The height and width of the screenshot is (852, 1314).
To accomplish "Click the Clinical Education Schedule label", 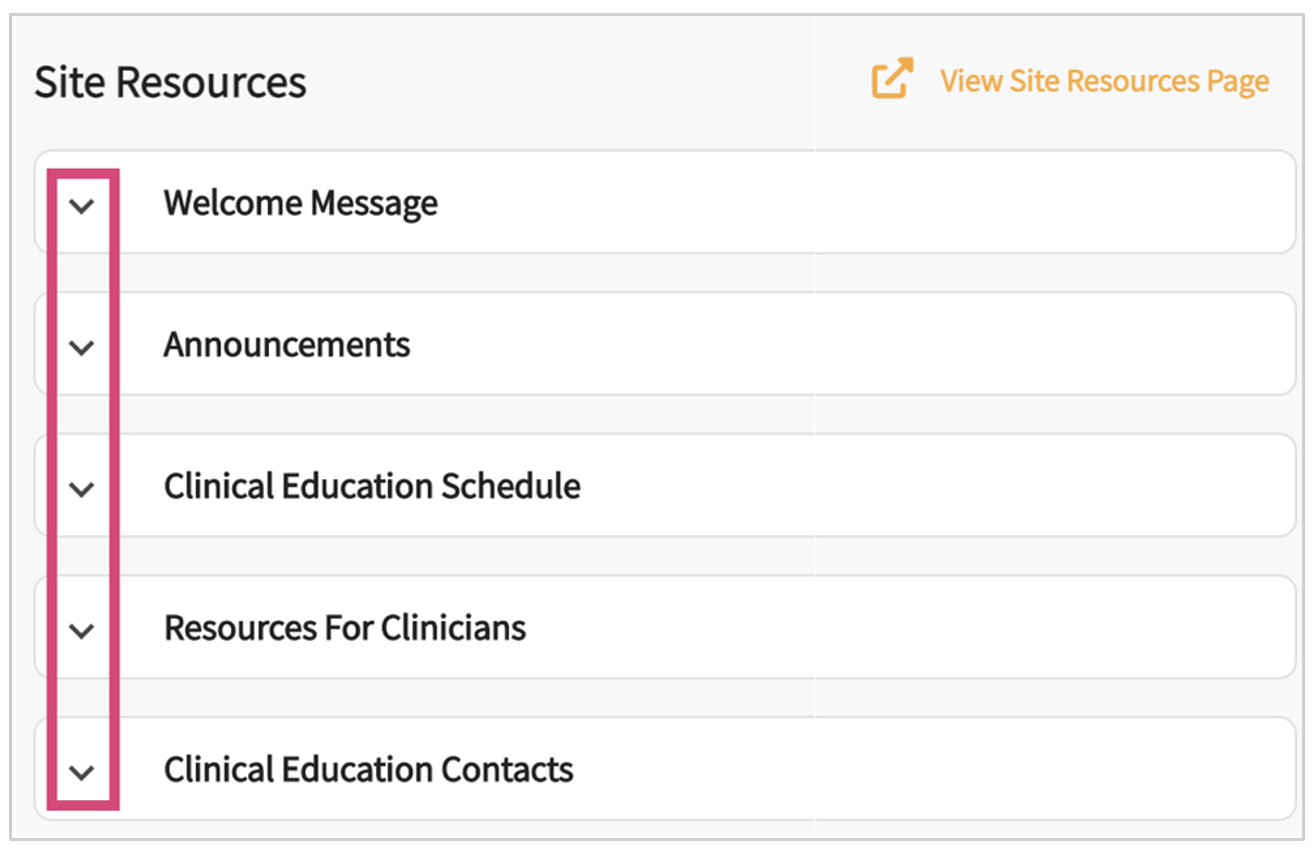I will (372, 487).
